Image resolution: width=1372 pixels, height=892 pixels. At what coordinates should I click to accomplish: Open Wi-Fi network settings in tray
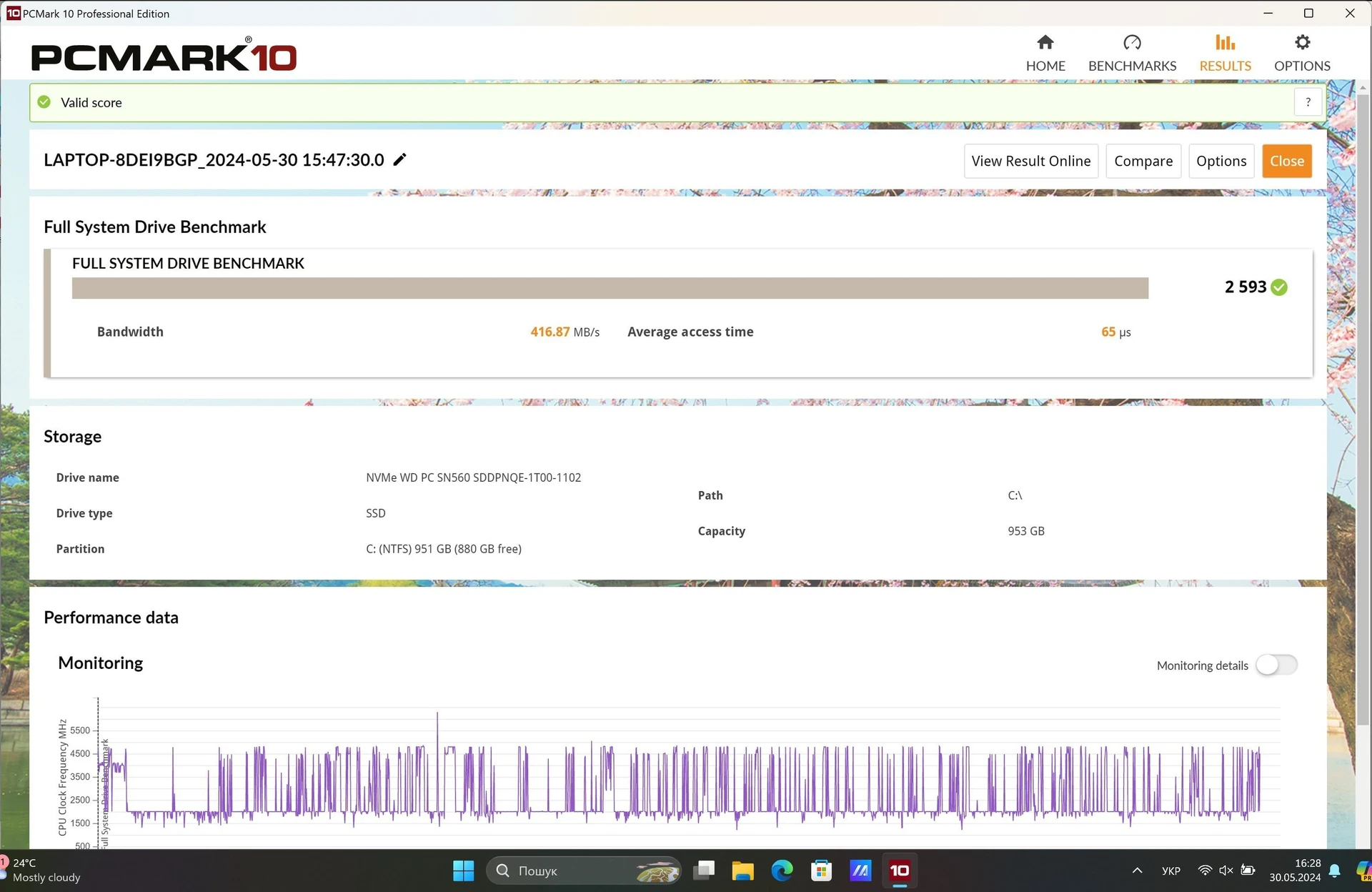pos(1205,871)
